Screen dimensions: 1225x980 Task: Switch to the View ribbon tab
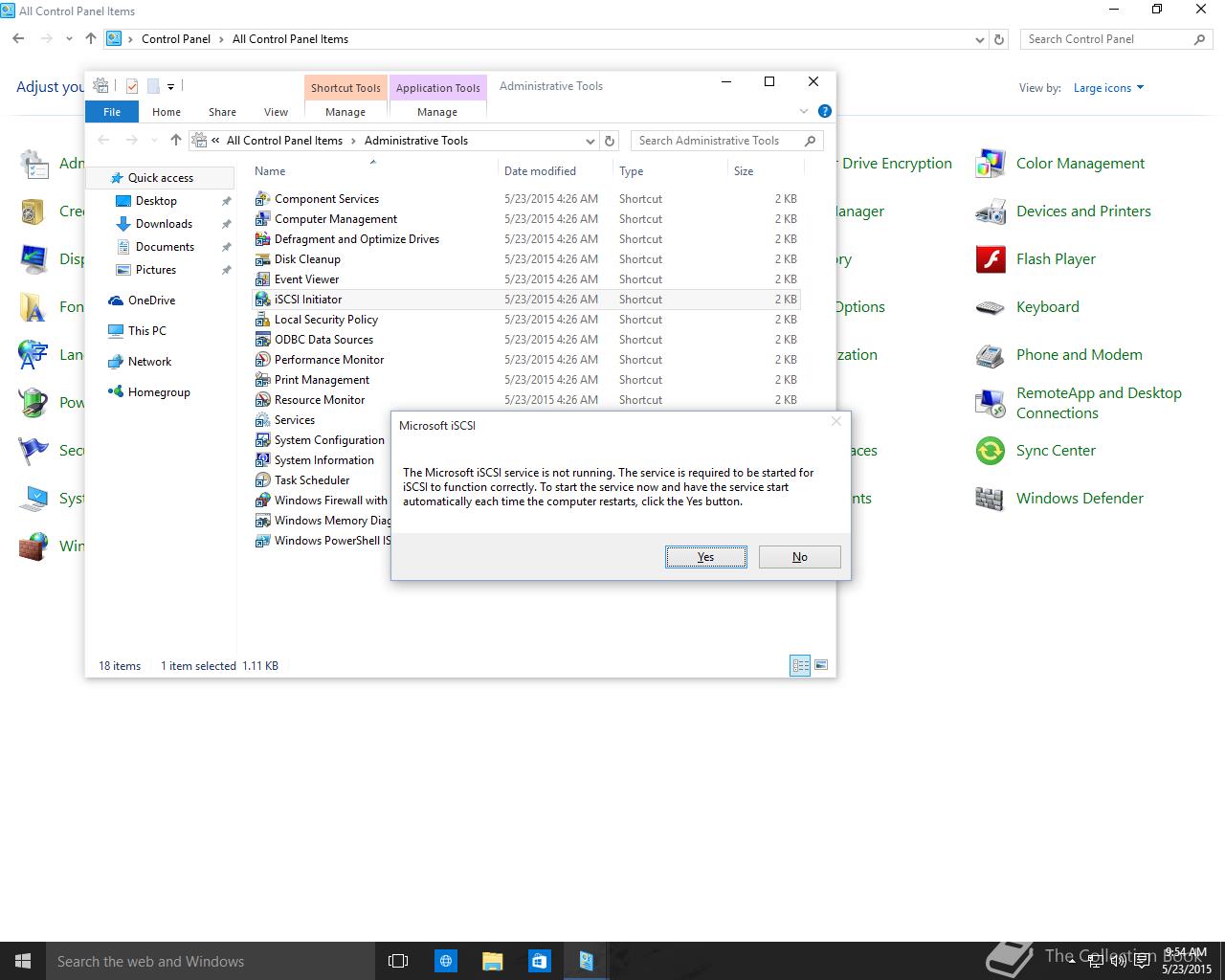pos(276,112)
